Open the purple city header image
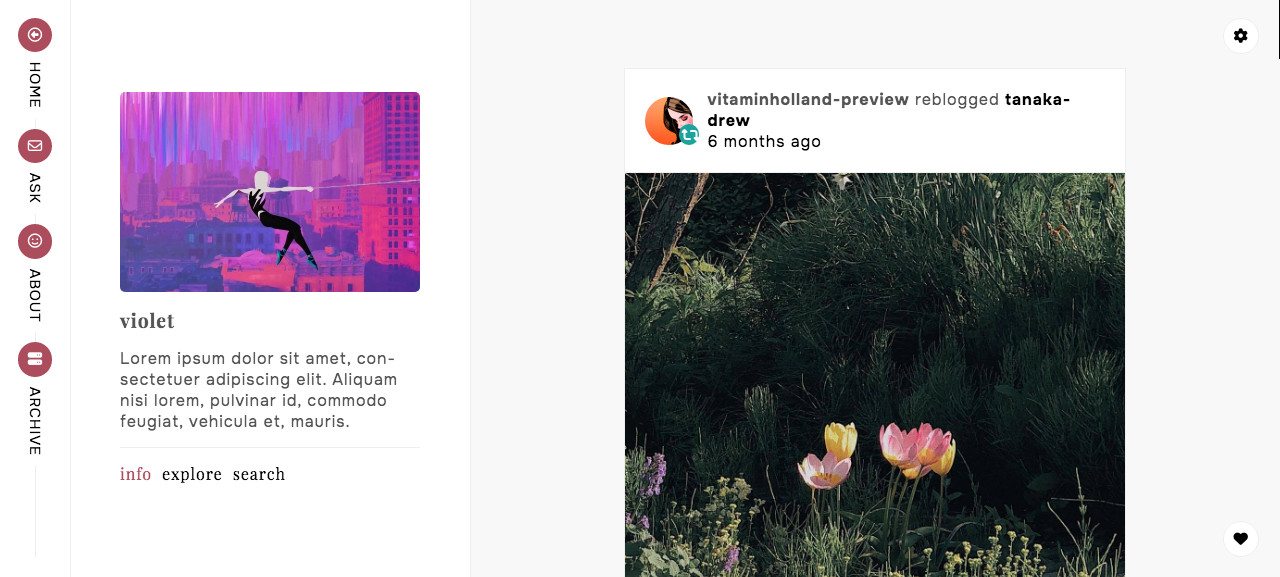The width and height of the screenshot is (1280, 577). pyautogui.click(x=270, y=192)
